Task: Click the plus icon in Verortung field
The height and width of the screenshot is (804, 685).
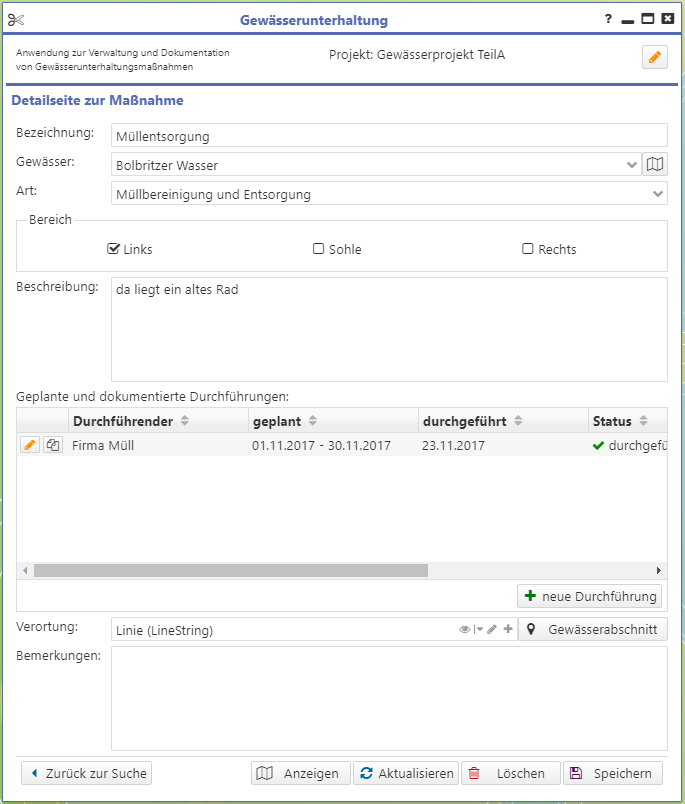Action: [507, 630]
